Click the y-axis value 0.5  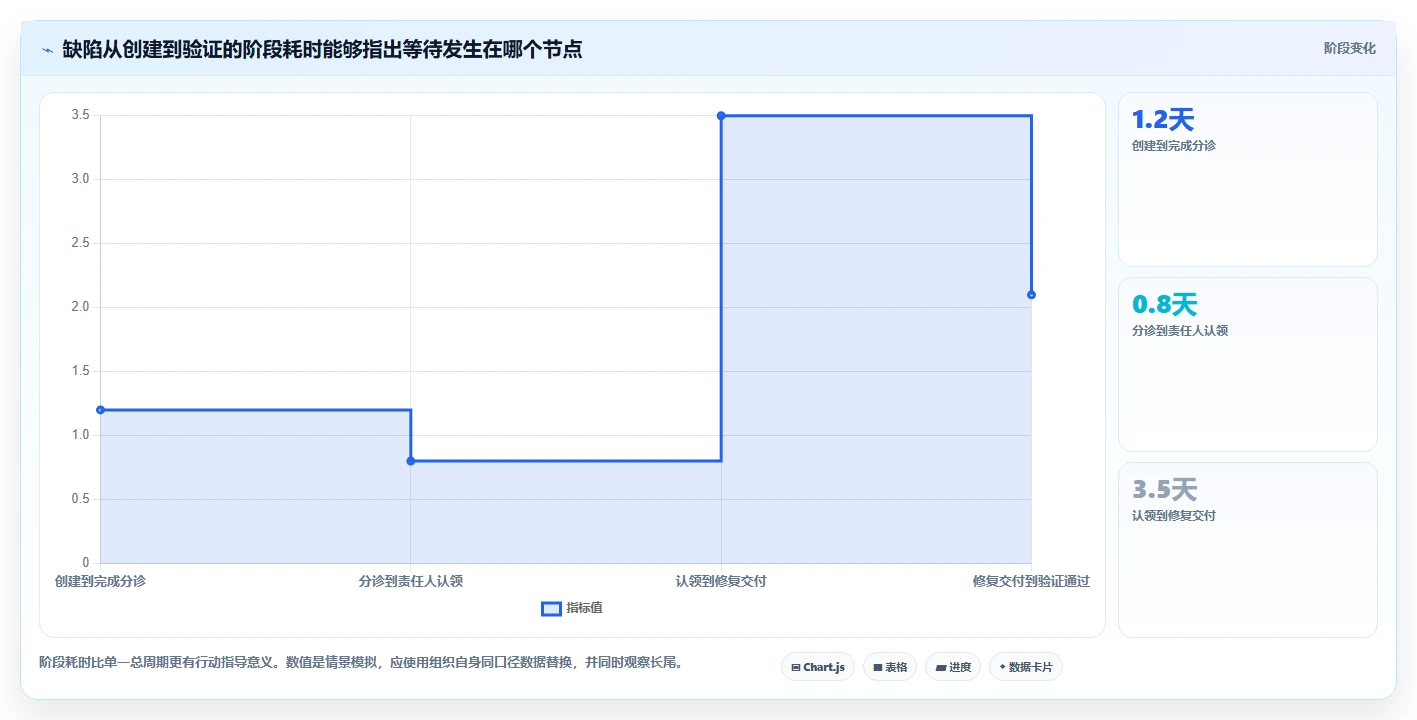pyautogui.click(x=80, y=499)
